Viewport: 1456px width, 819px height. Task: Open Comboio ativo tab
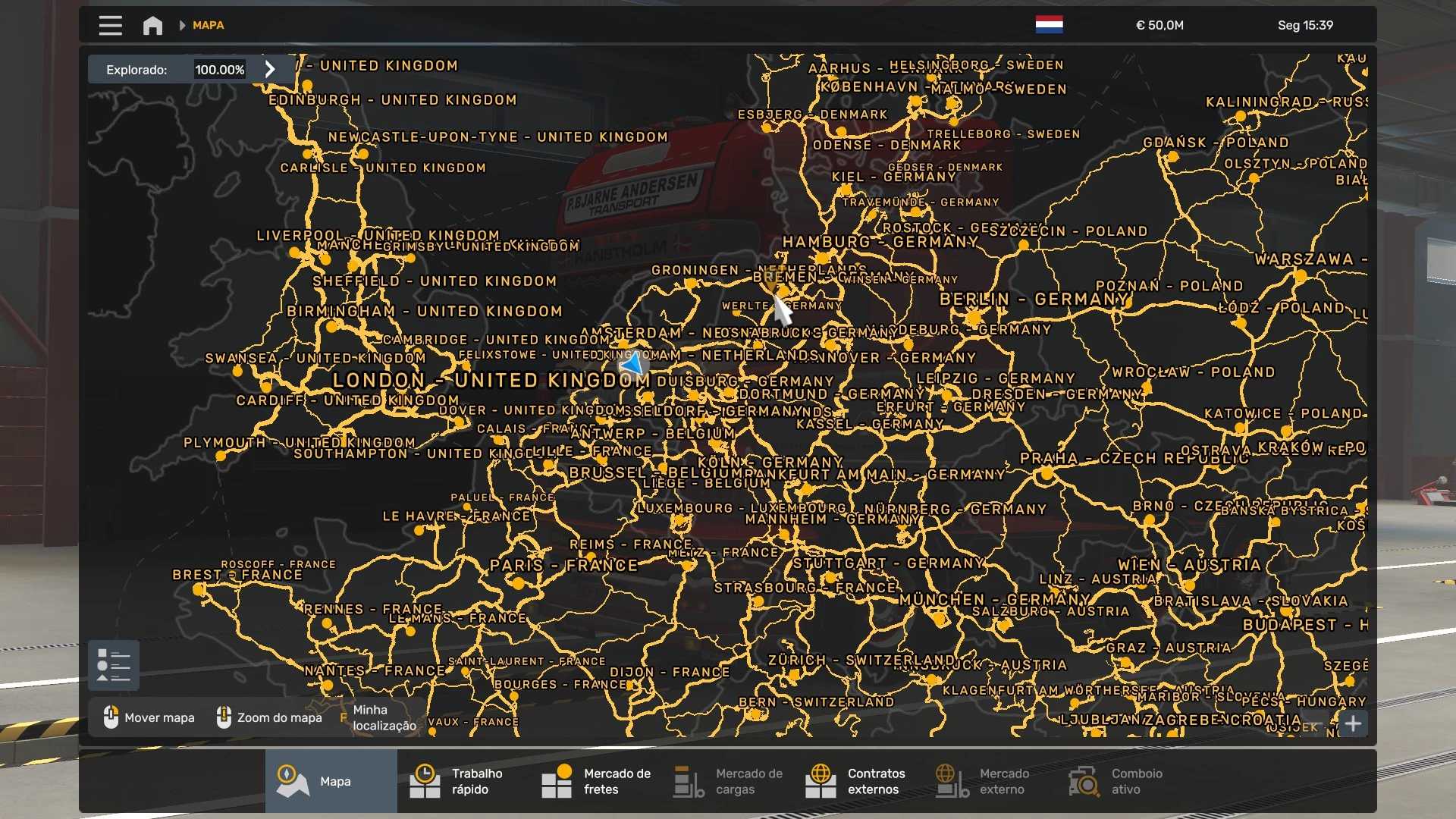coord(1122,781)
